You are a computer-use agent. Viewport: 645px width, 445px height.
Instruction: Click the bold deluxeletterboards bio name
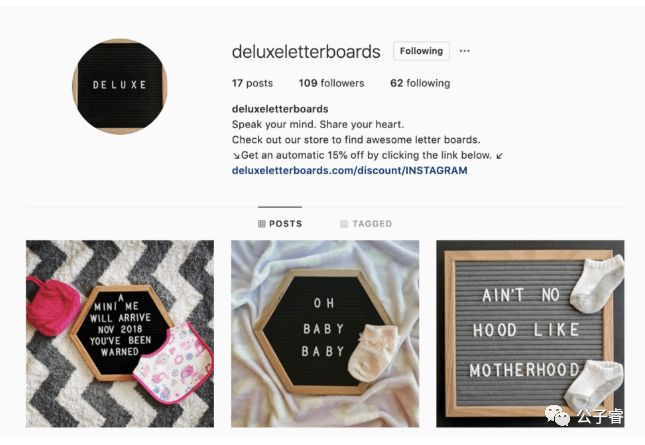pos(280,109)
